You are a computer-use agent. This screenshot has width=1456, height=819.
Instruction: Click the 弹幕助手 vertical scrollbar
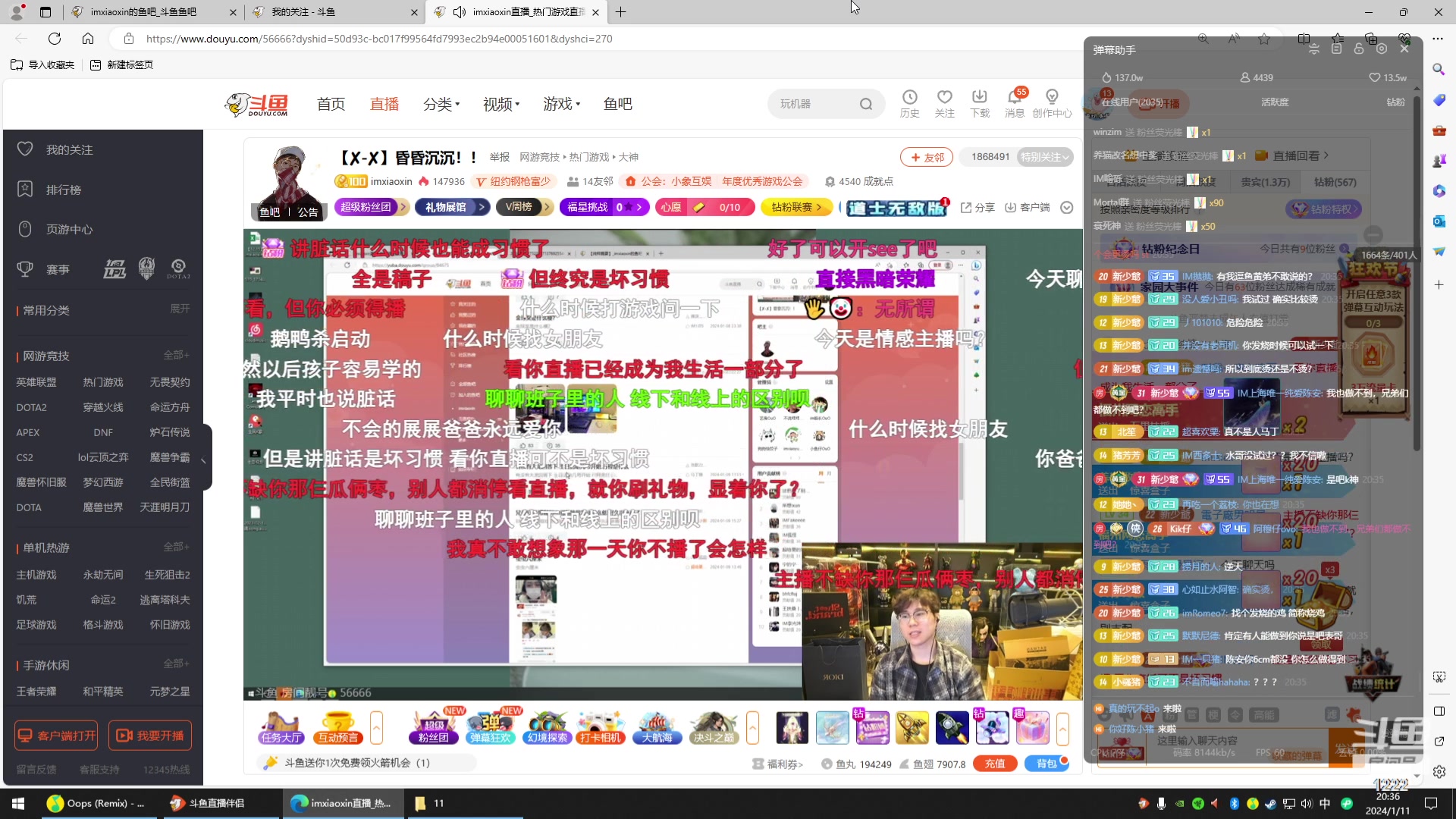(x=1417, y=273)
